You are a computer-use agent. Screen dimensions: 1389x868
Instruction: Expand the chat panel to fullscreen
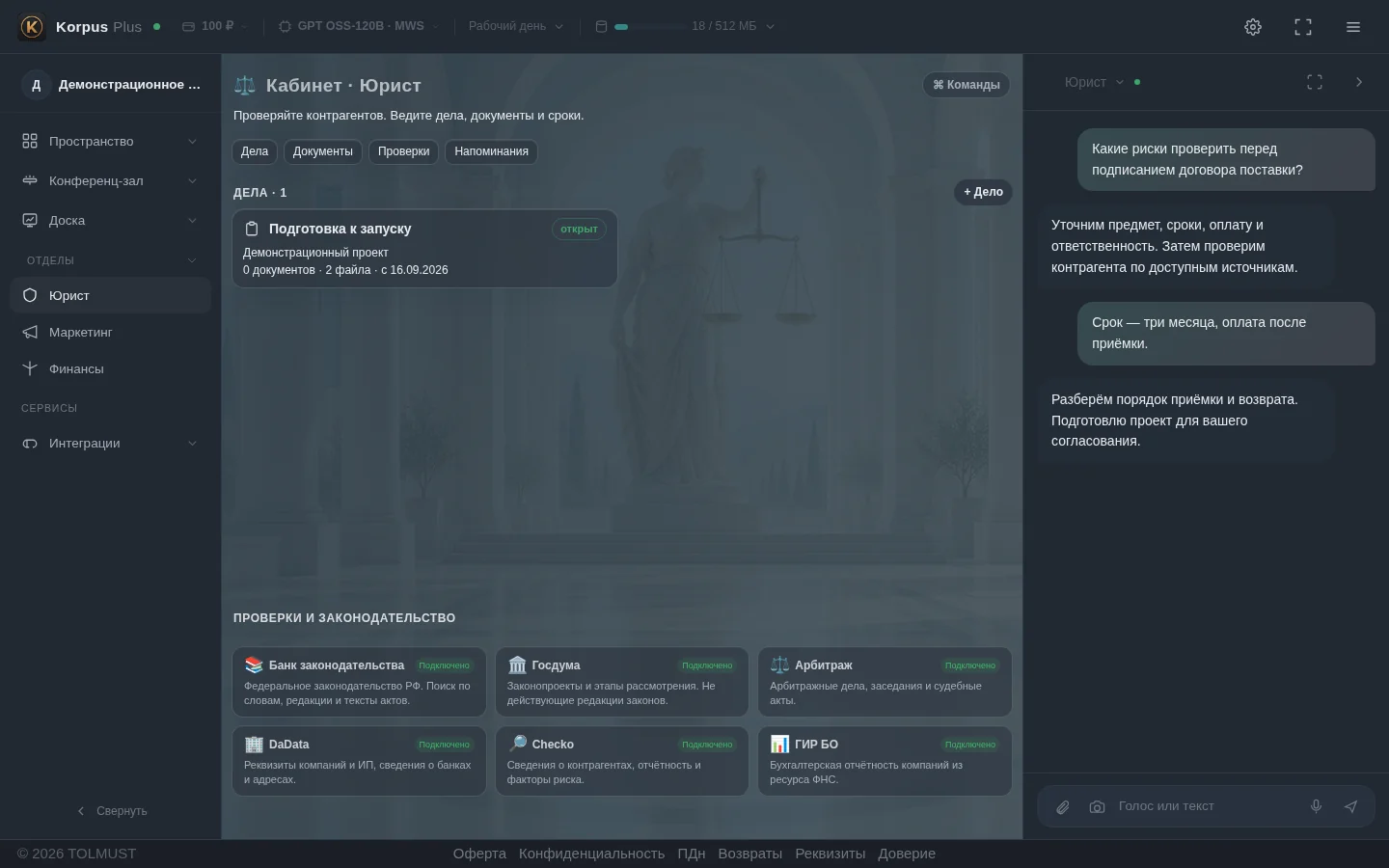point(1315,82)
